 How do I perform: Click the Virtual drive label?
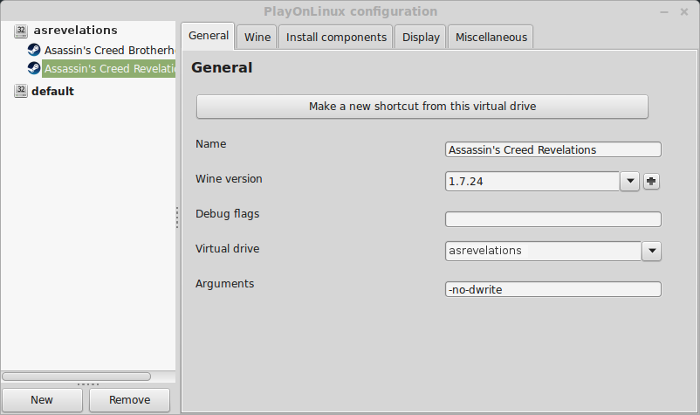(227, 249)
